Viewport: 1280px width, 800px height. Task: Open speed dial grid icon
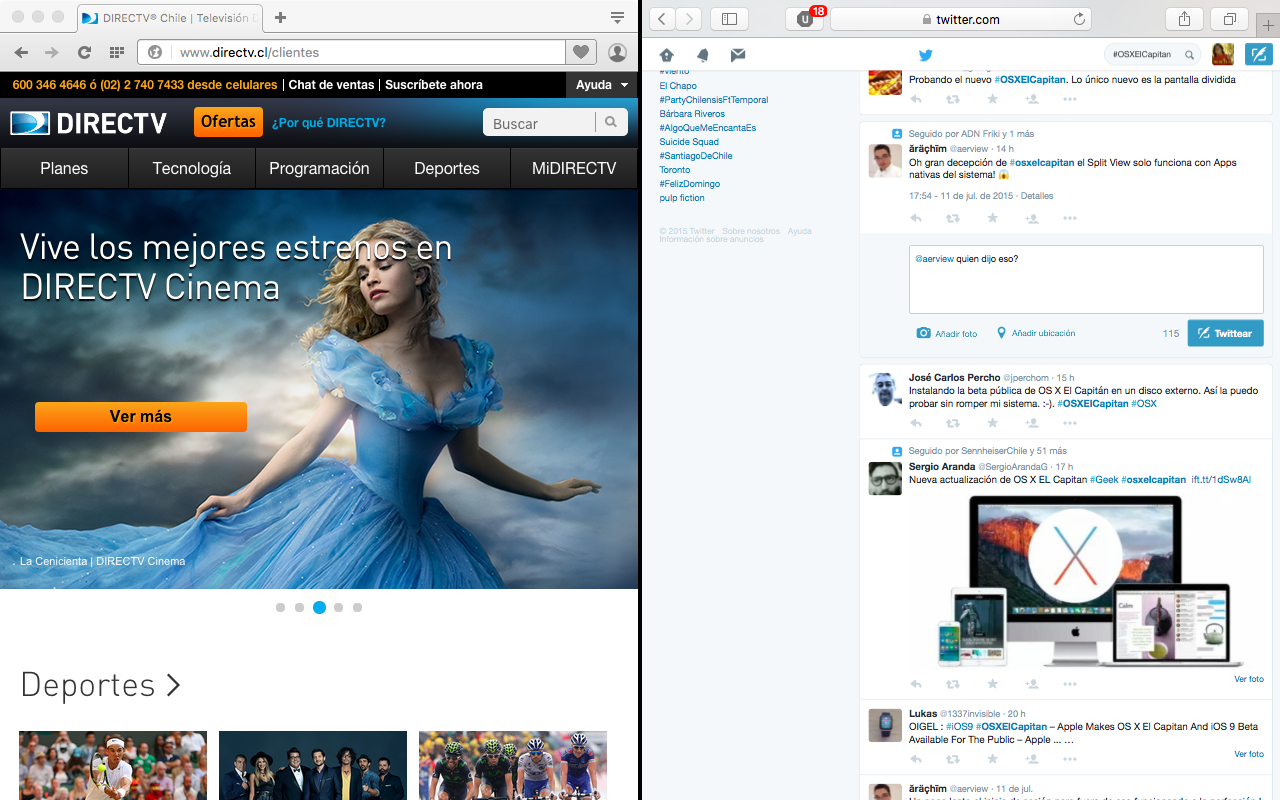116,52
